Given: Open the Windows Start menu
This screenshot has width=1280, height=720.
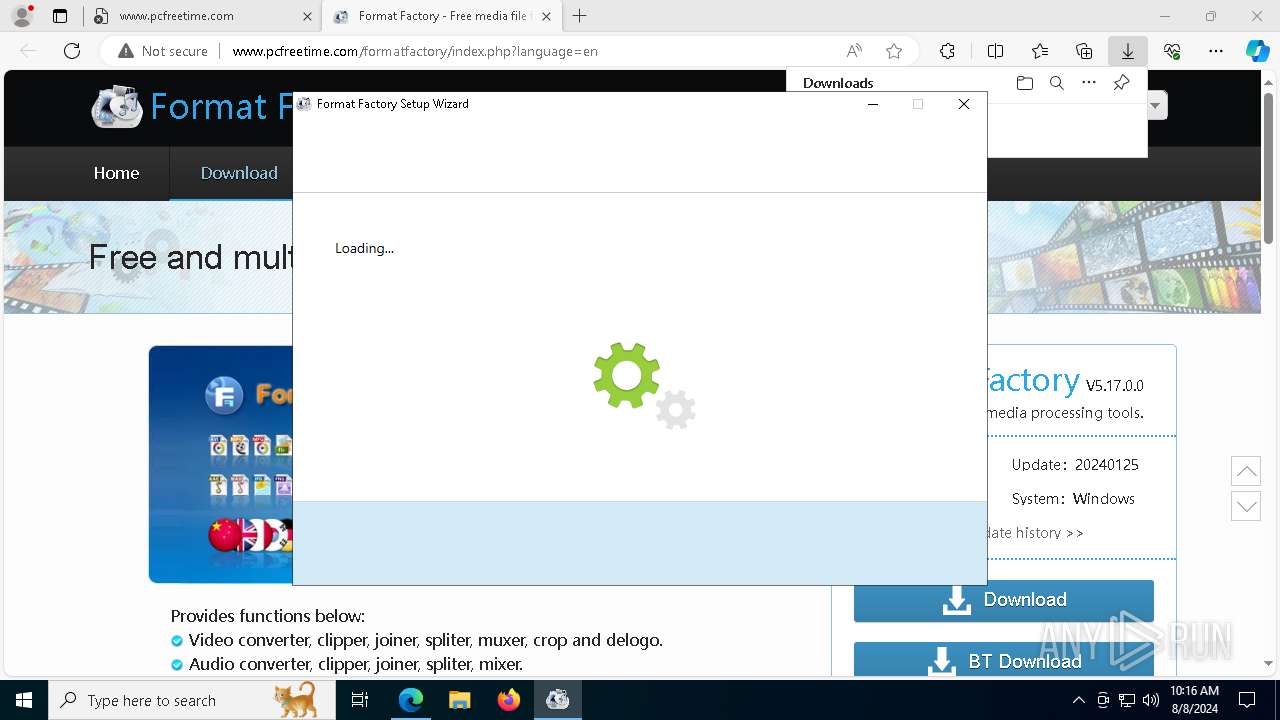Looking at the screenshot, I should 24,700.
